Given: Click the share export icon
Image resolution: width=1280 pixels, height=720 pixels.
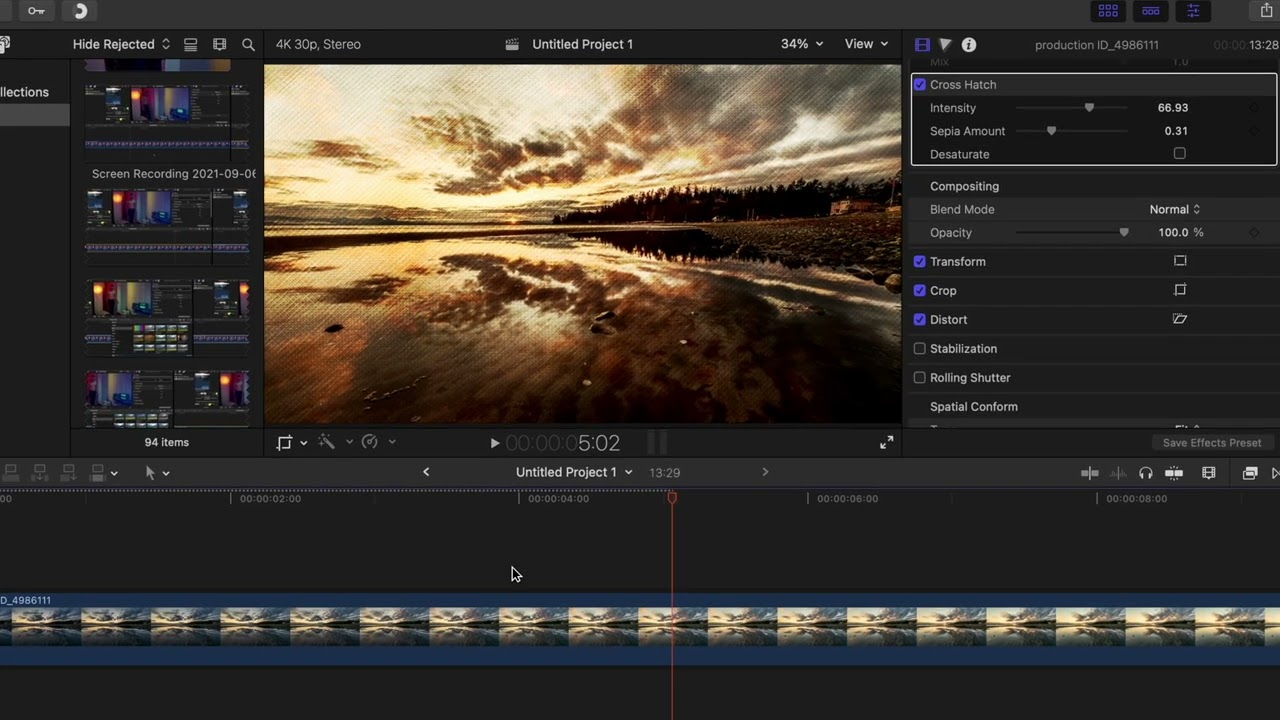Looking at the screenshot, I should 1267,11.
